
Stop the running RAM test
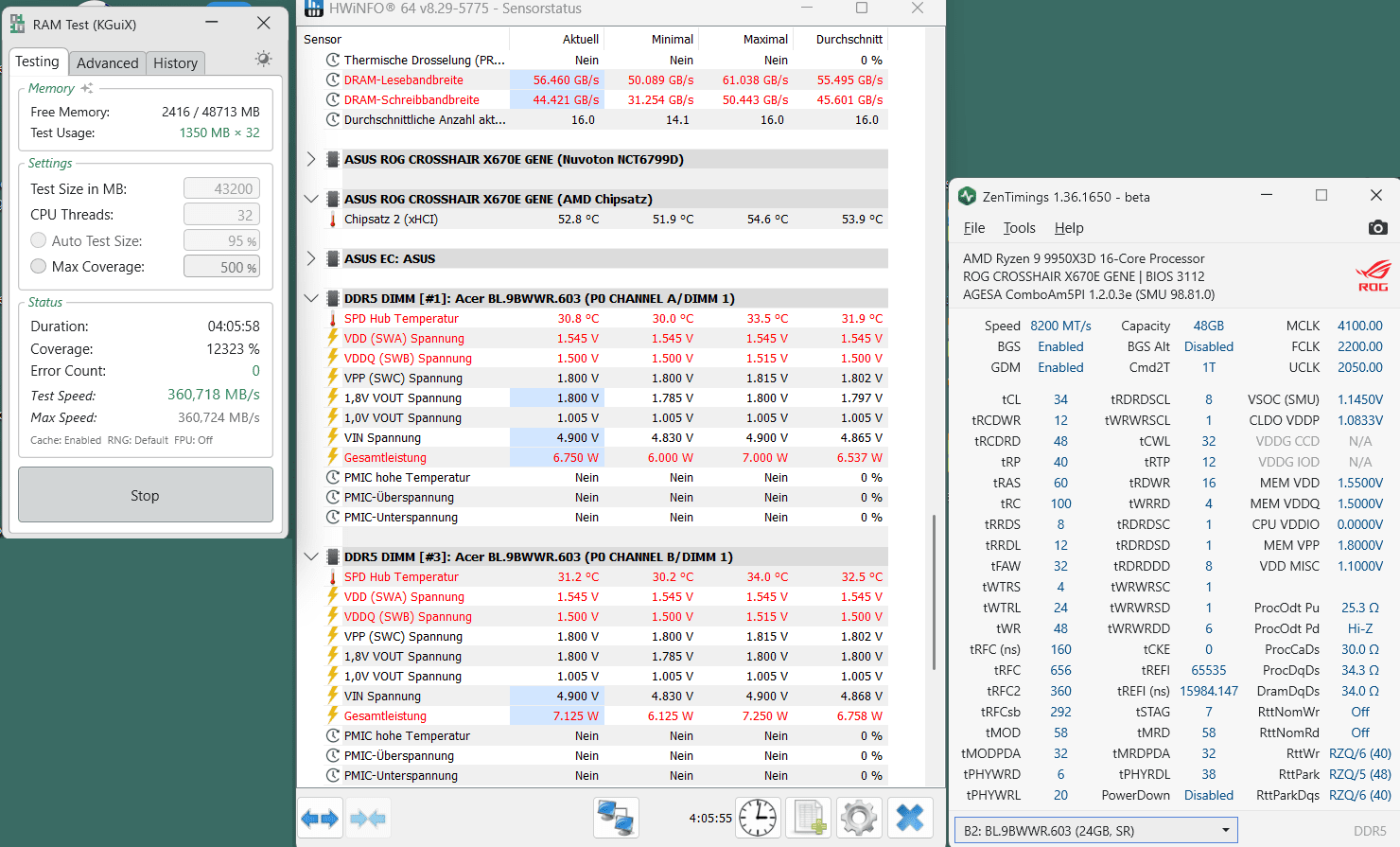coord(146,495)
